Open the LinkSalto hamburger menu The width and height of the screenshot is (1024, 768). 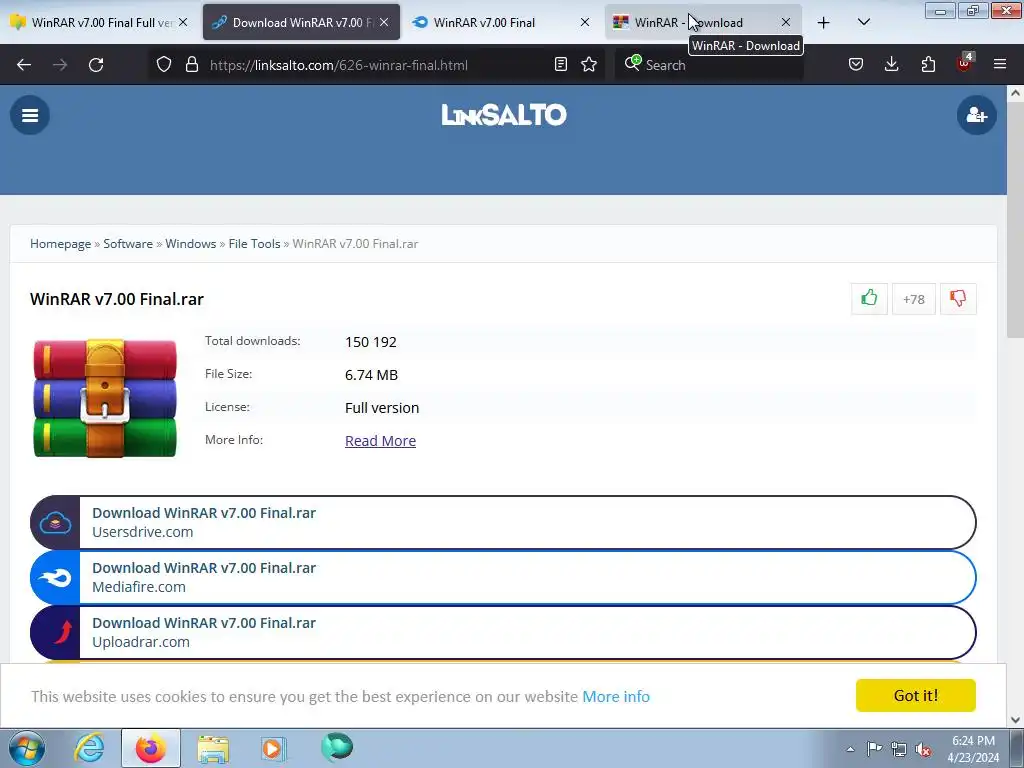(x=30, y=116)
